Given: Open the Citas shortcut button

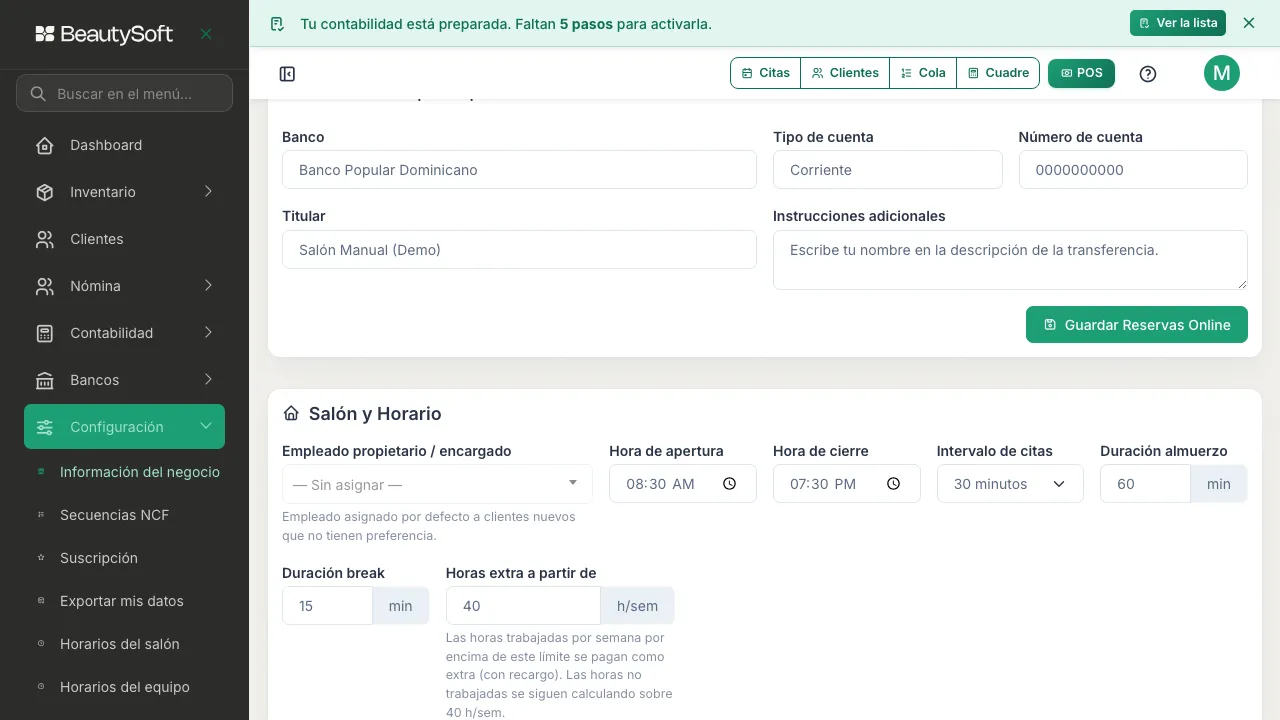Looking at the screenshot, I should (766, 73).
